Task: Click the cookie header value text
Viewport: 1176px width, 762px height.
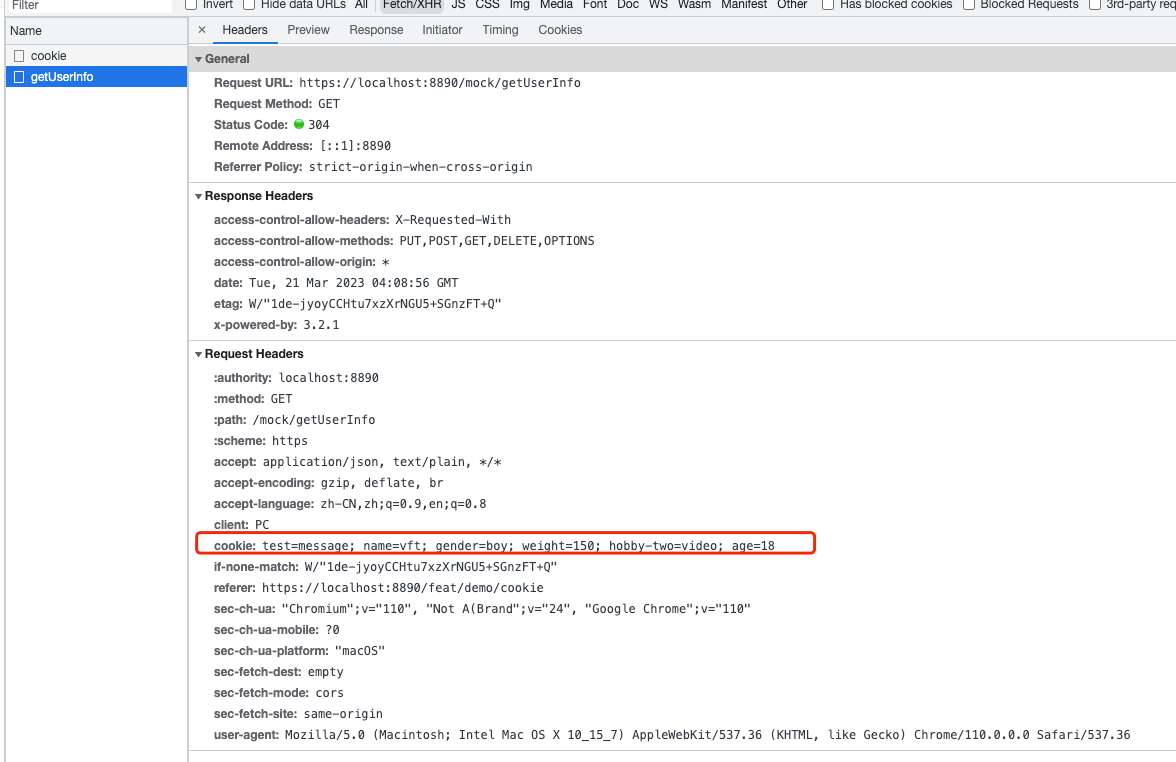Action: click(518, 545)
